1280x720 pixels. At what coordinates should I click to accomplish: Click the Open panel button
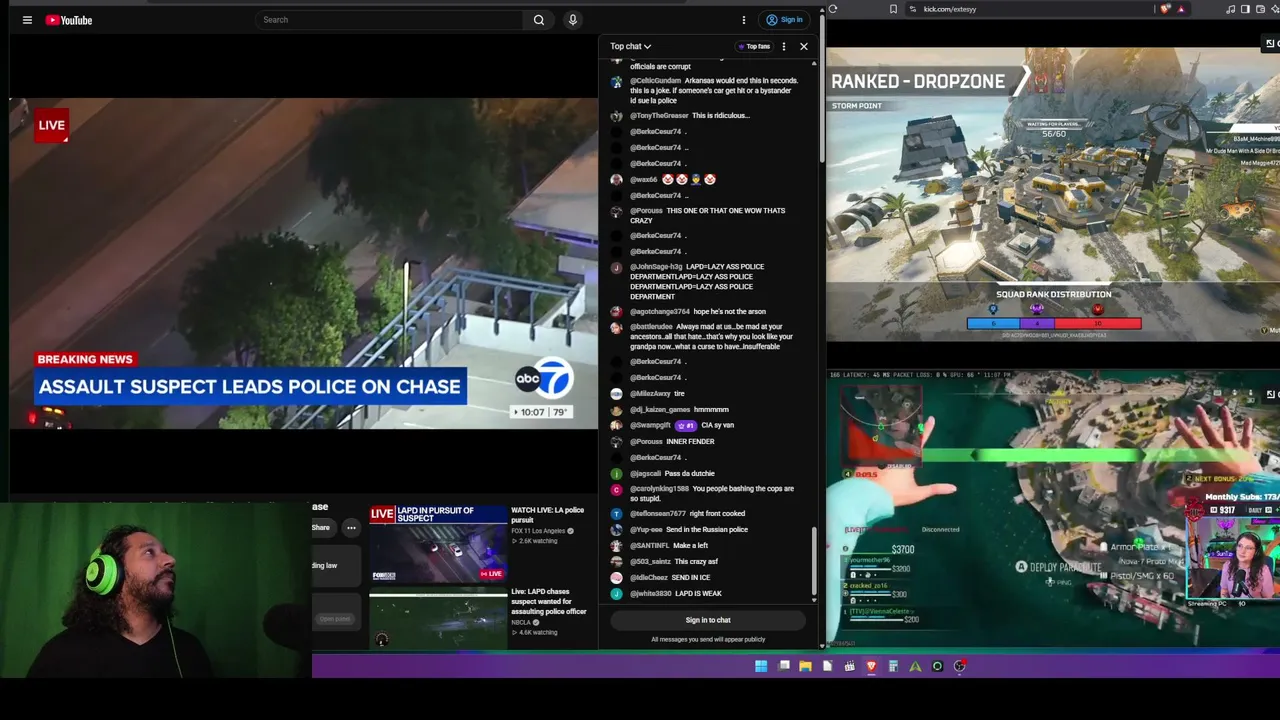335,619
